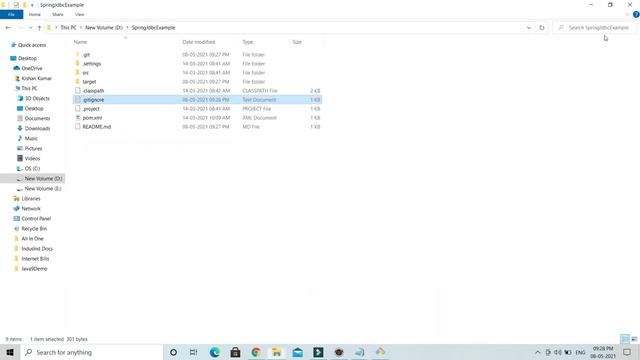This screenshot has width=640, height=360.
Task: Expand the ribbon with the chevron
Action: coord(627,14)
